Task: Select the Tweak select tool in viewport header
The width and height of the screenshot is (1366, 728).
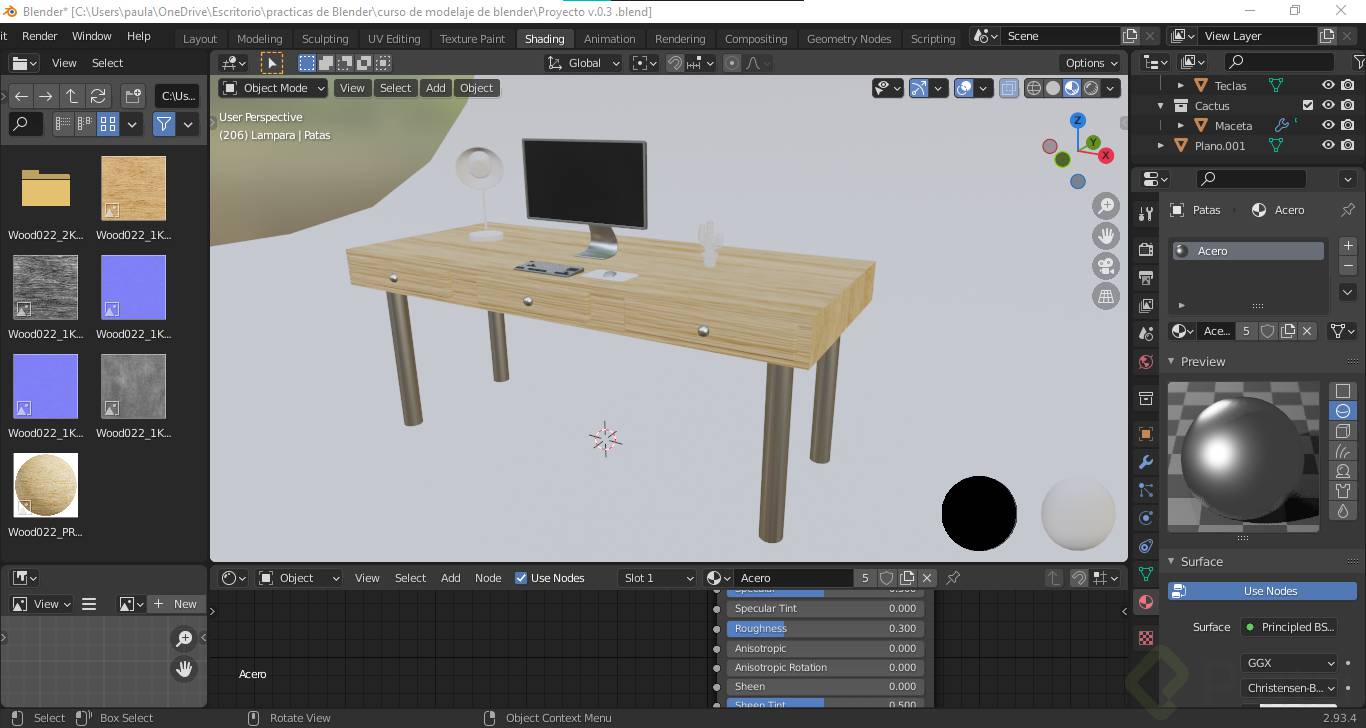Action: 271,62
